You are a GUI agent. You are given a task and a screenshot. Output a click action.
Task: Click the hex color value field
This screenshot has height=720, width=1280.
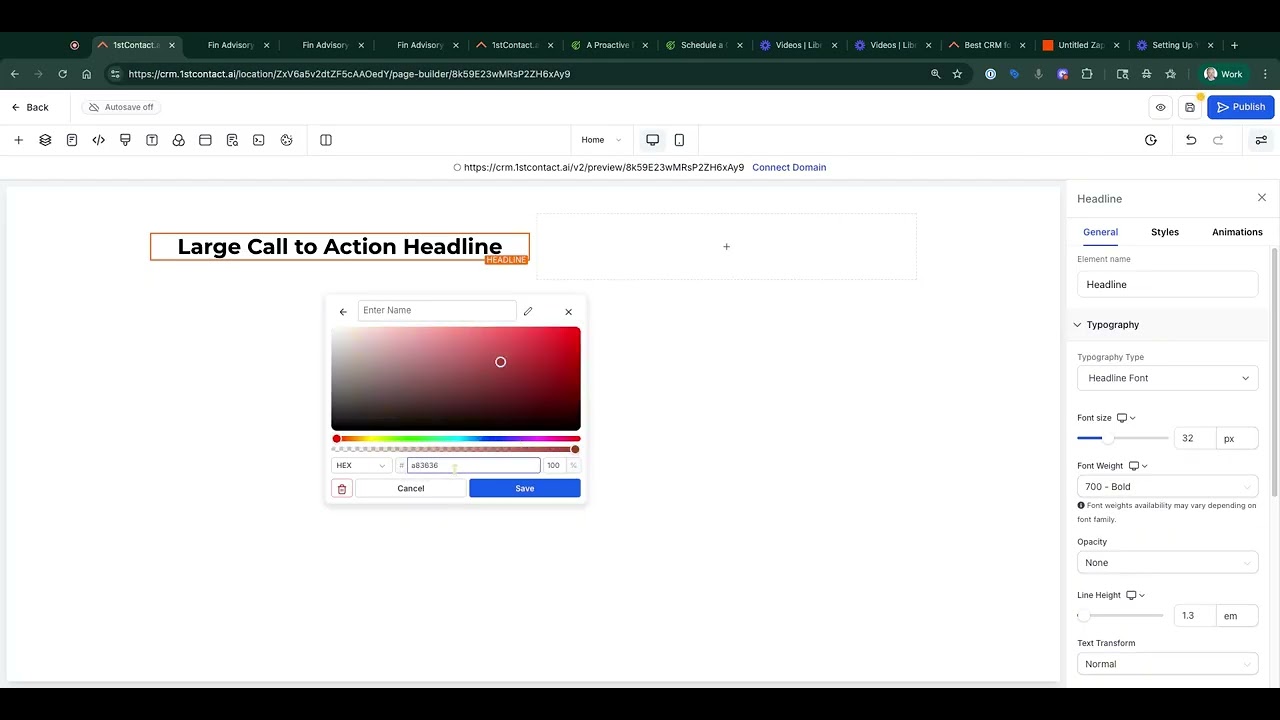pyautogui.click(x=473, y=465)
